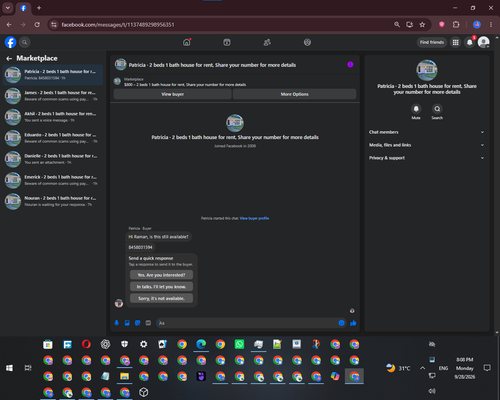Click the buyer's phone number message bubble

tap(141, 247)
